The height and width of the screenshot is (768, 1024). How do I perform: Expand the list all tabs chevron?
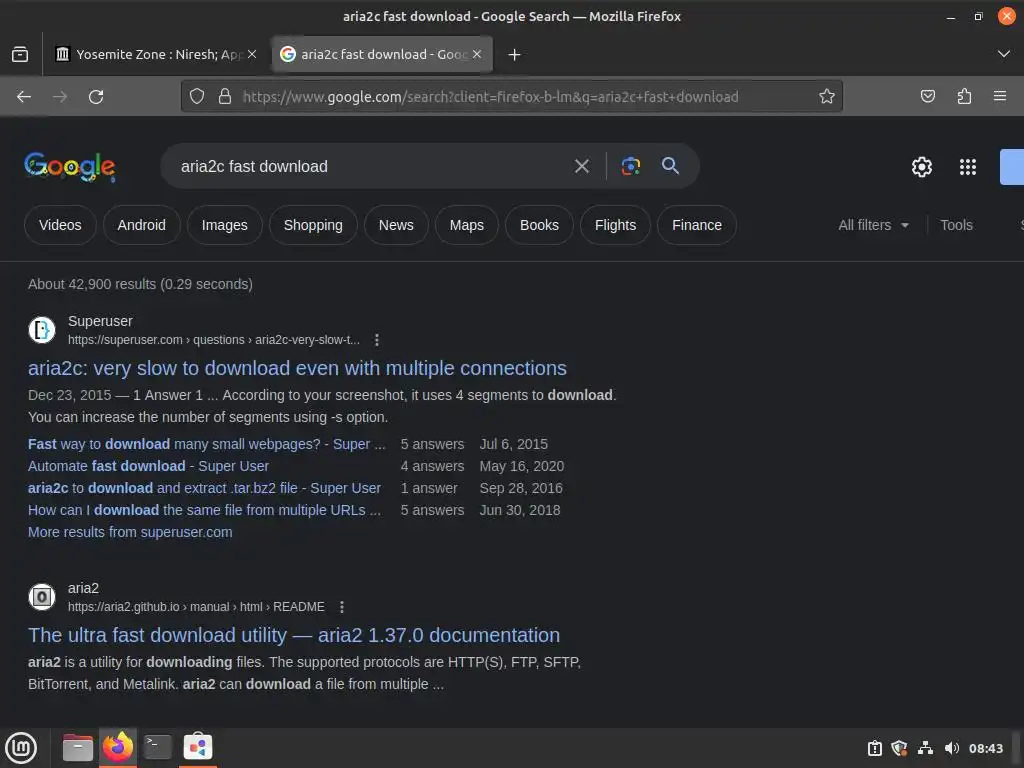click(1004, 54)
